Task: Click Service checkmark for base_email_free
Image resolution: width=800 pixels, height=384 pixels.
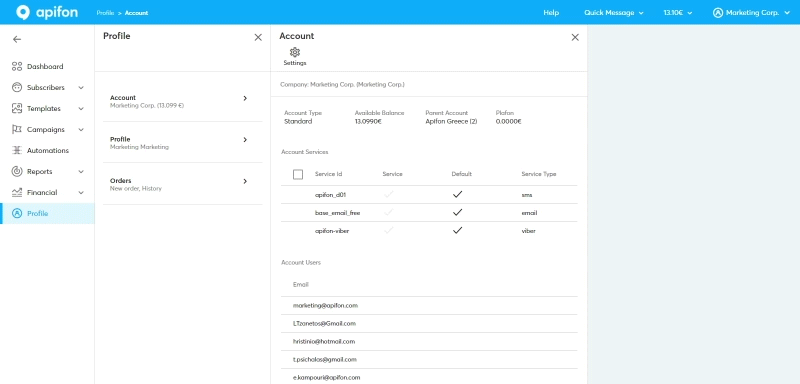Action: pyautogui.click(x=389, y=212)
